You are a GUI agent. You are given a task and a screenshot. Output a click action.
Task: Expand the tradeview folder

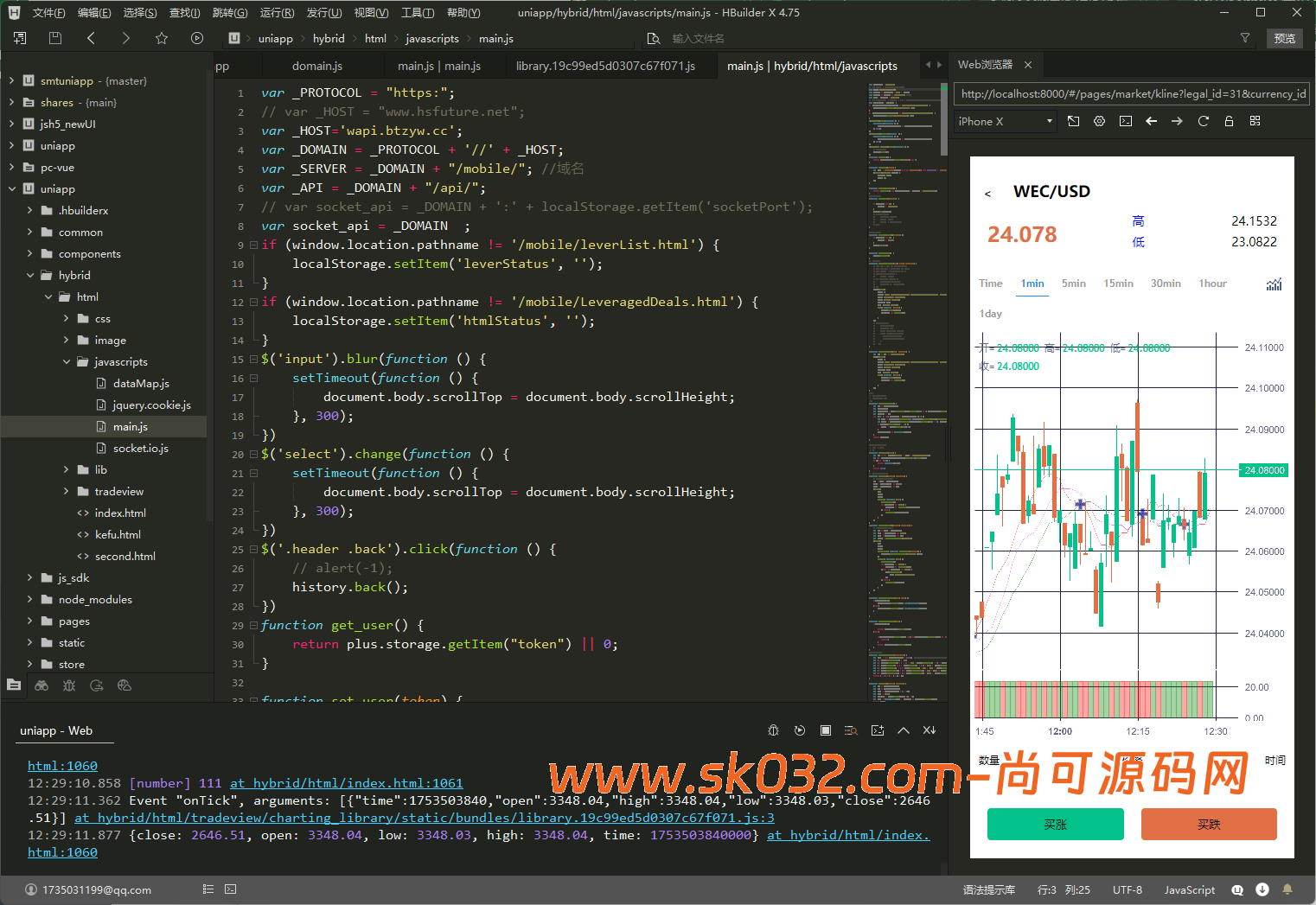tap(67, 491)
